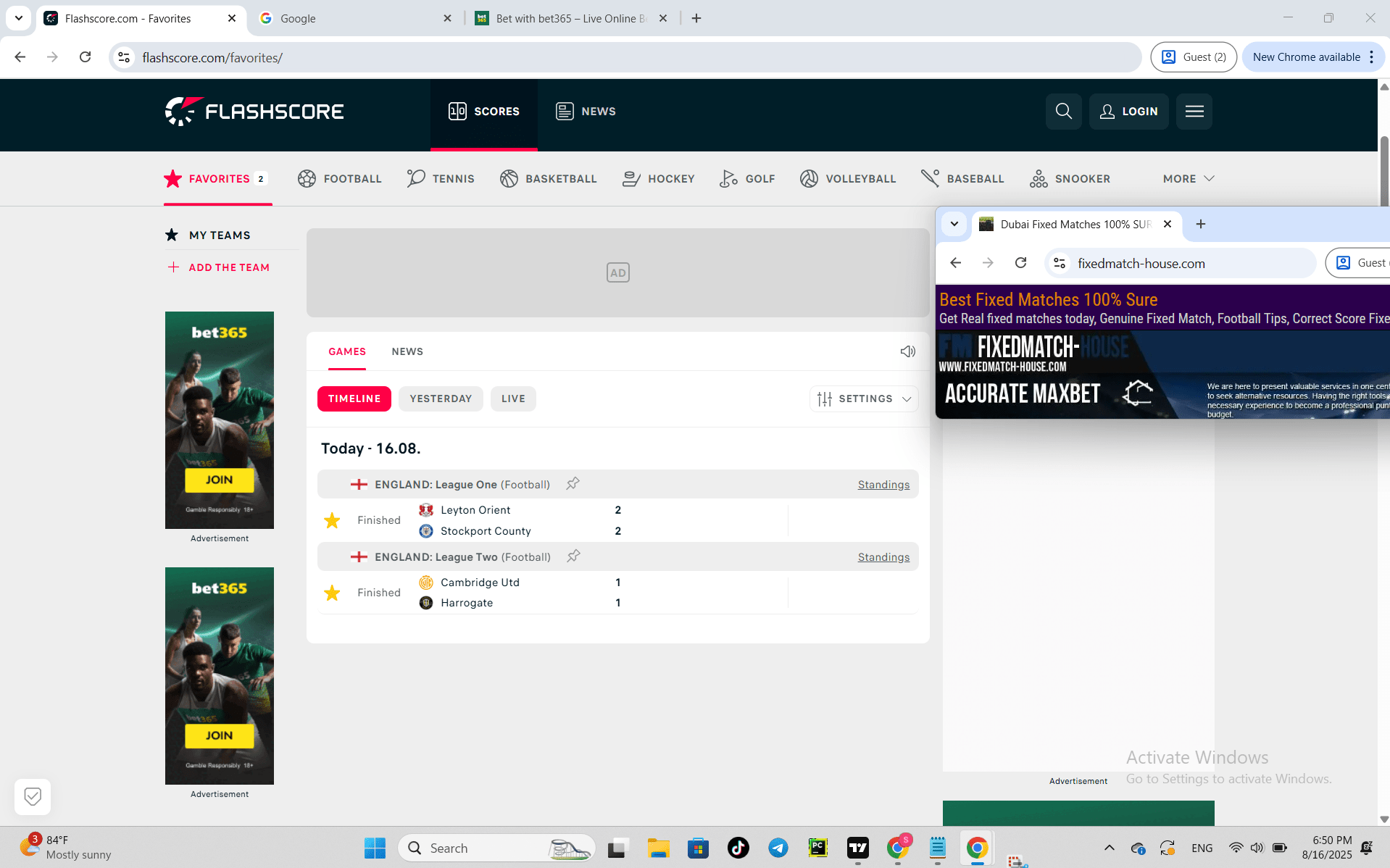
Task: Go back in the main Chrome window
Action: (x=20, y=57)
